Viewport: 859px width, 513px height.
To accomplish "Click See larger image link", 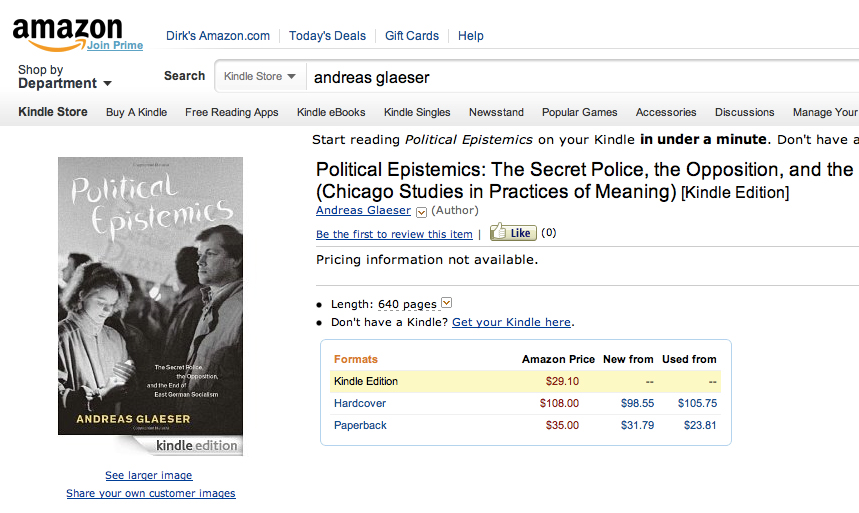I will click(149, 475).
